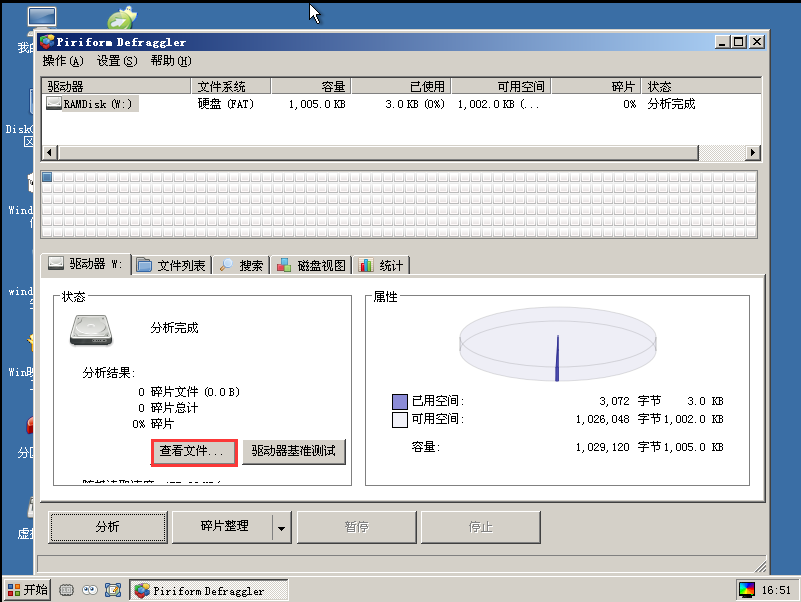The image size is (801, 602).
Task: Click the green arrow desktop icon
Action: click(x=121, y=20)
